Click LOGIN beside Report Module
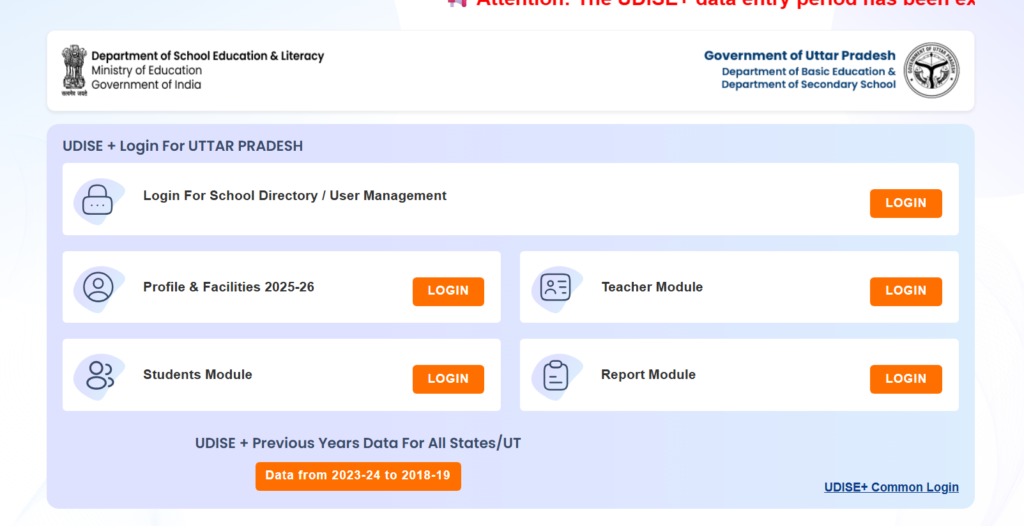This screenshot has width=1024, height=526. 906,379
